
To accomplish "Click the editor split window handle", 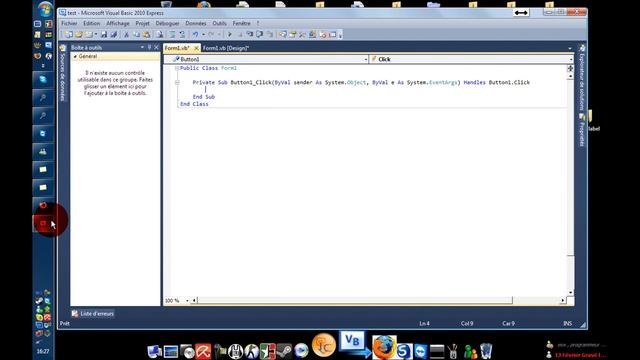I will tap(570, 68).
